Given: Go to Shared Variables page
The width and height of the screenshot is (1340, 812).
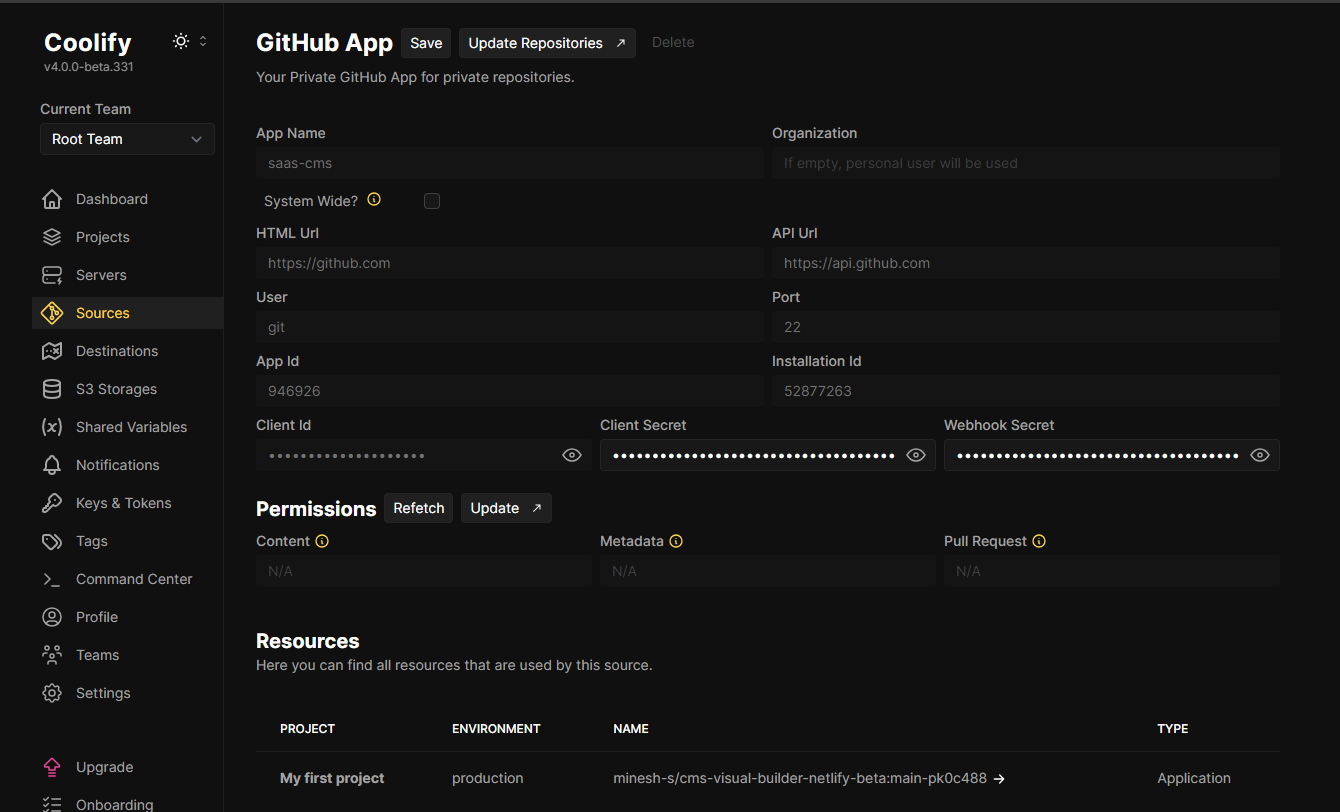Looking at the screenshot, I should (131, 427).
